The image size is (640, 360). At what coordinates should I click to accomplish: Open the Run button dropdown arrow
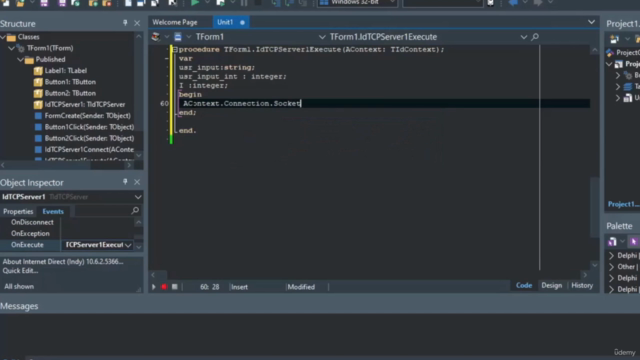207,2
